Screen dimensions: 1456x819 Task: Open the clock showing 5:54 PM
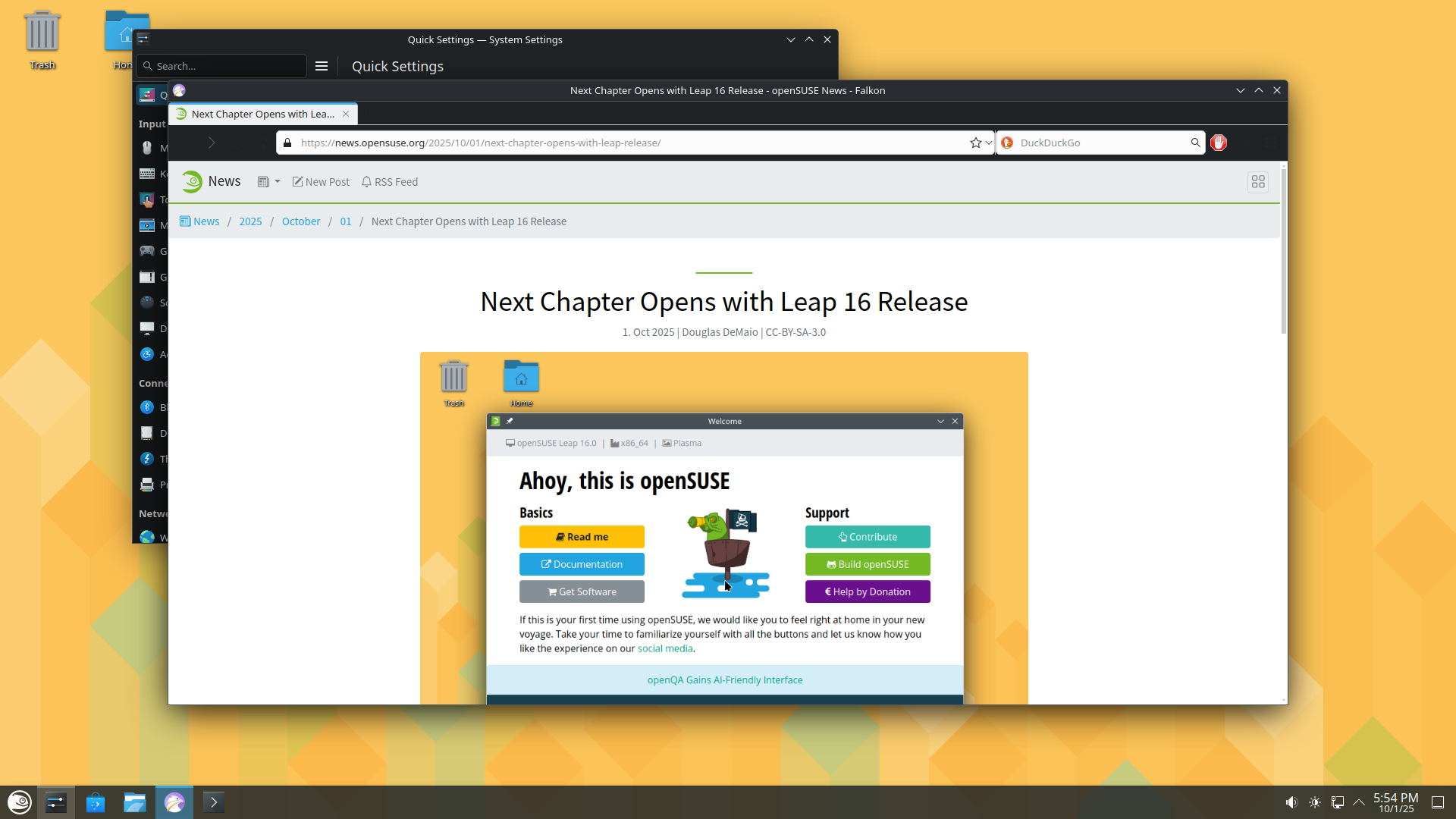1395,802
